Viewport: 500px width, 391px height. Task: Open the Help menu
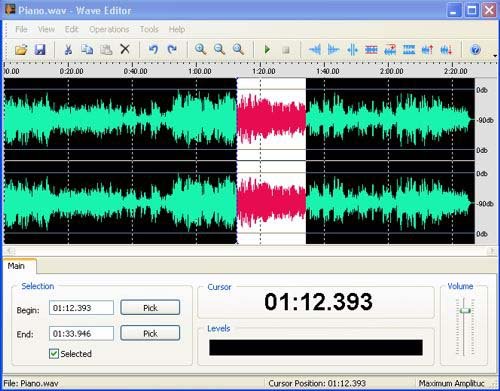point(177,29)
